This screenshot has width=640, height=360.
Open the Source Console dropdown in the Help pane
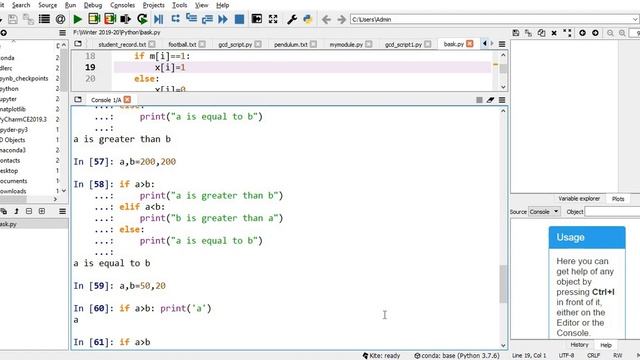click(x=544, y=211)
